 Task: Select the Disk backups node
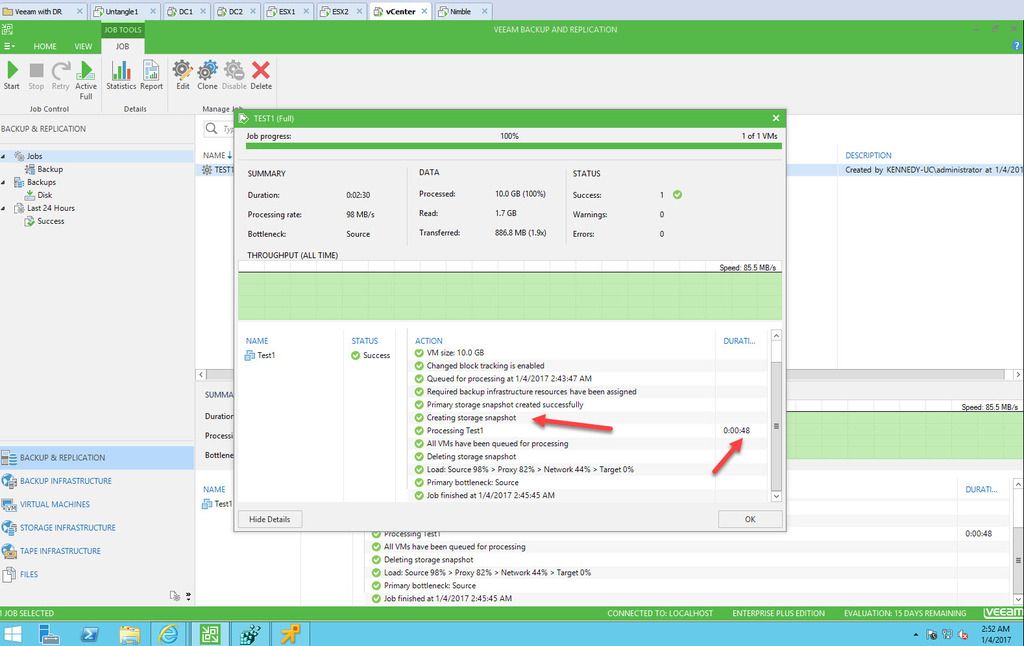click(x=44, y=195)
